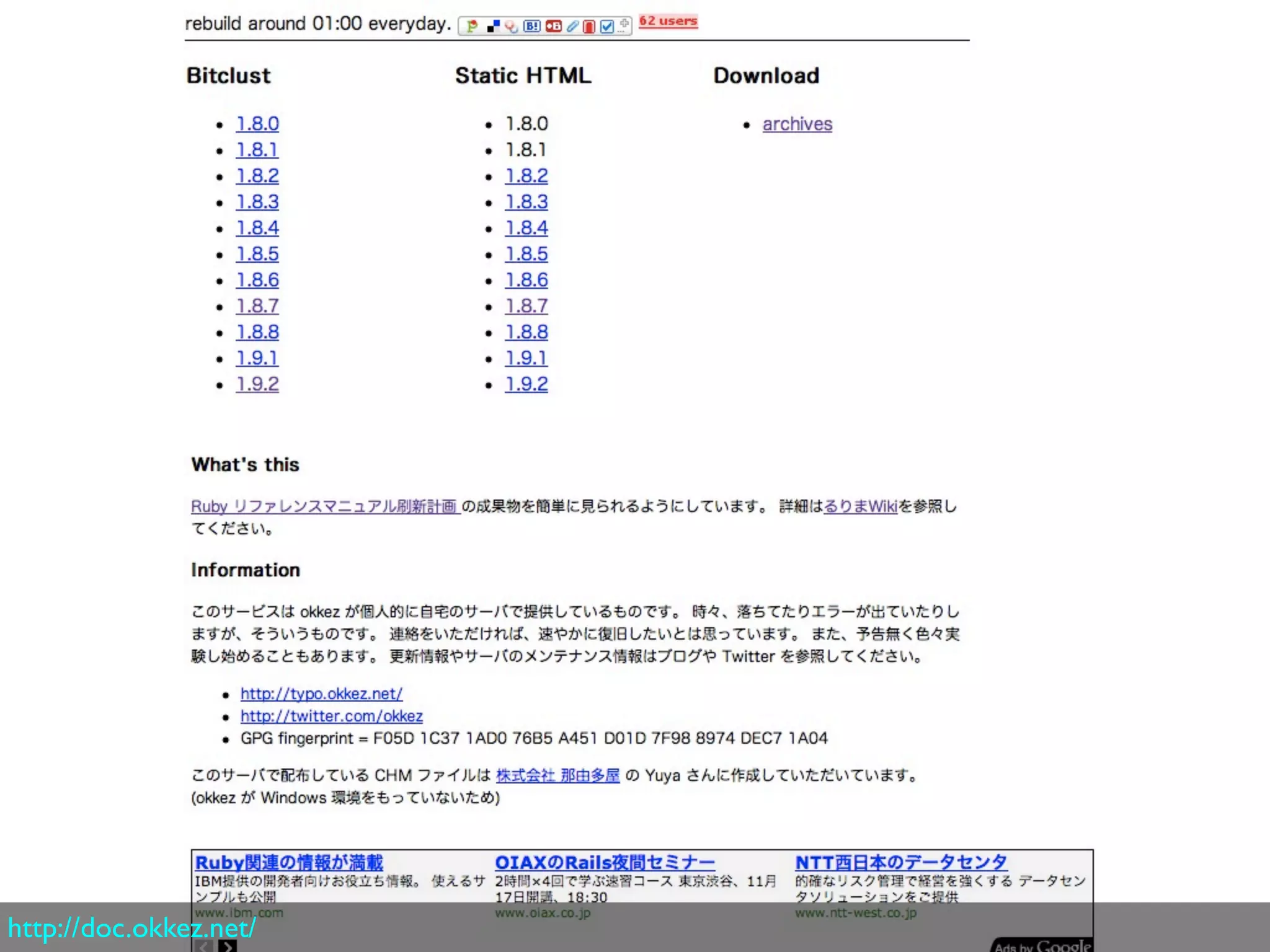Open Static HTML version 1.8.2 link
The image size is (1270, 952).
click(526, 176)
